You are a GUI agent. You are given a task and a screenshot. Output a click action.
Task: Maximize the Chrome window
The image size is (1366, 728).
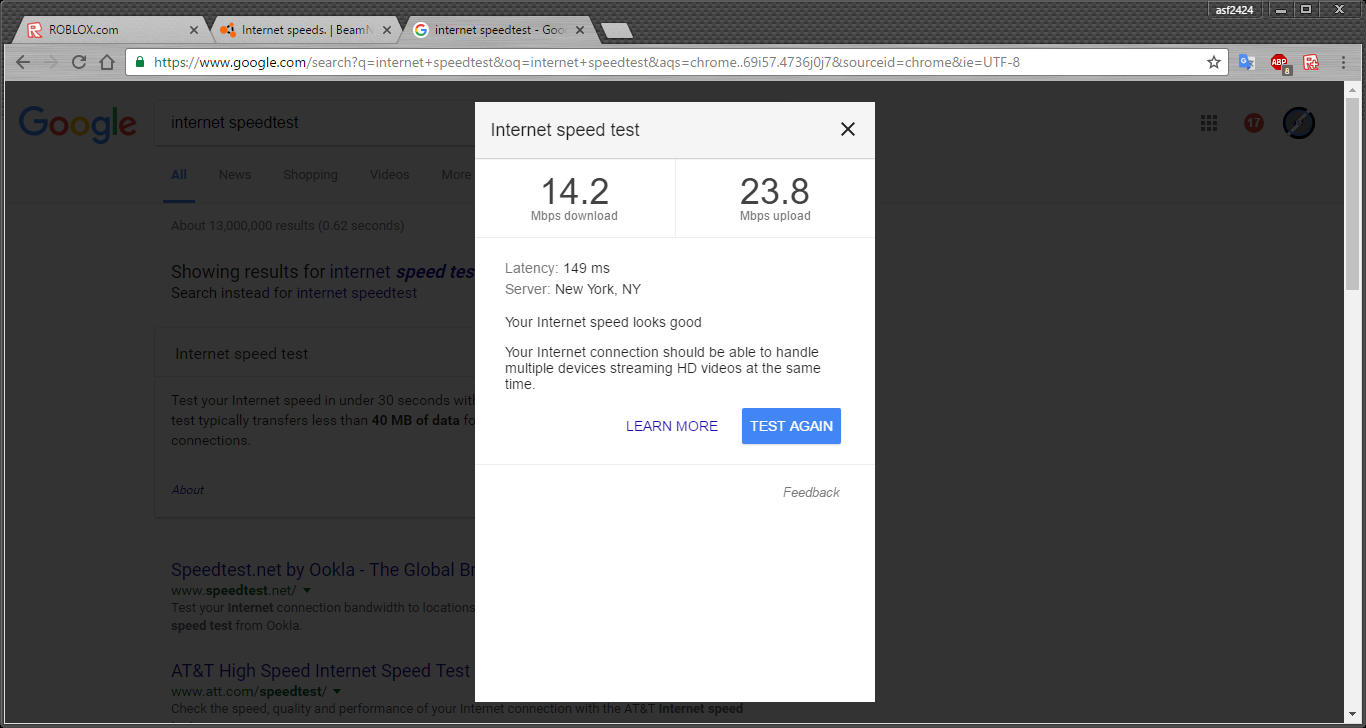1306,9
